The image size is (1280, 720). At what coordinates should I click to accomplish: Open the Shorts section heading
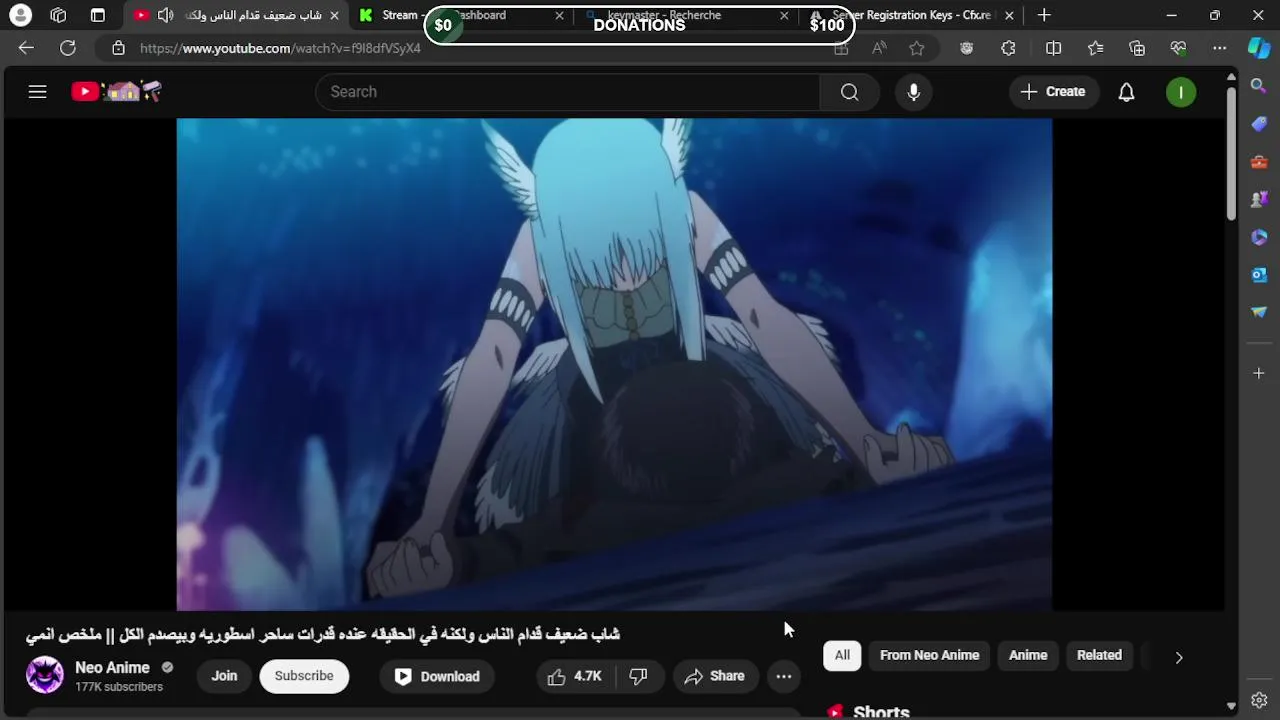[881, 712]
